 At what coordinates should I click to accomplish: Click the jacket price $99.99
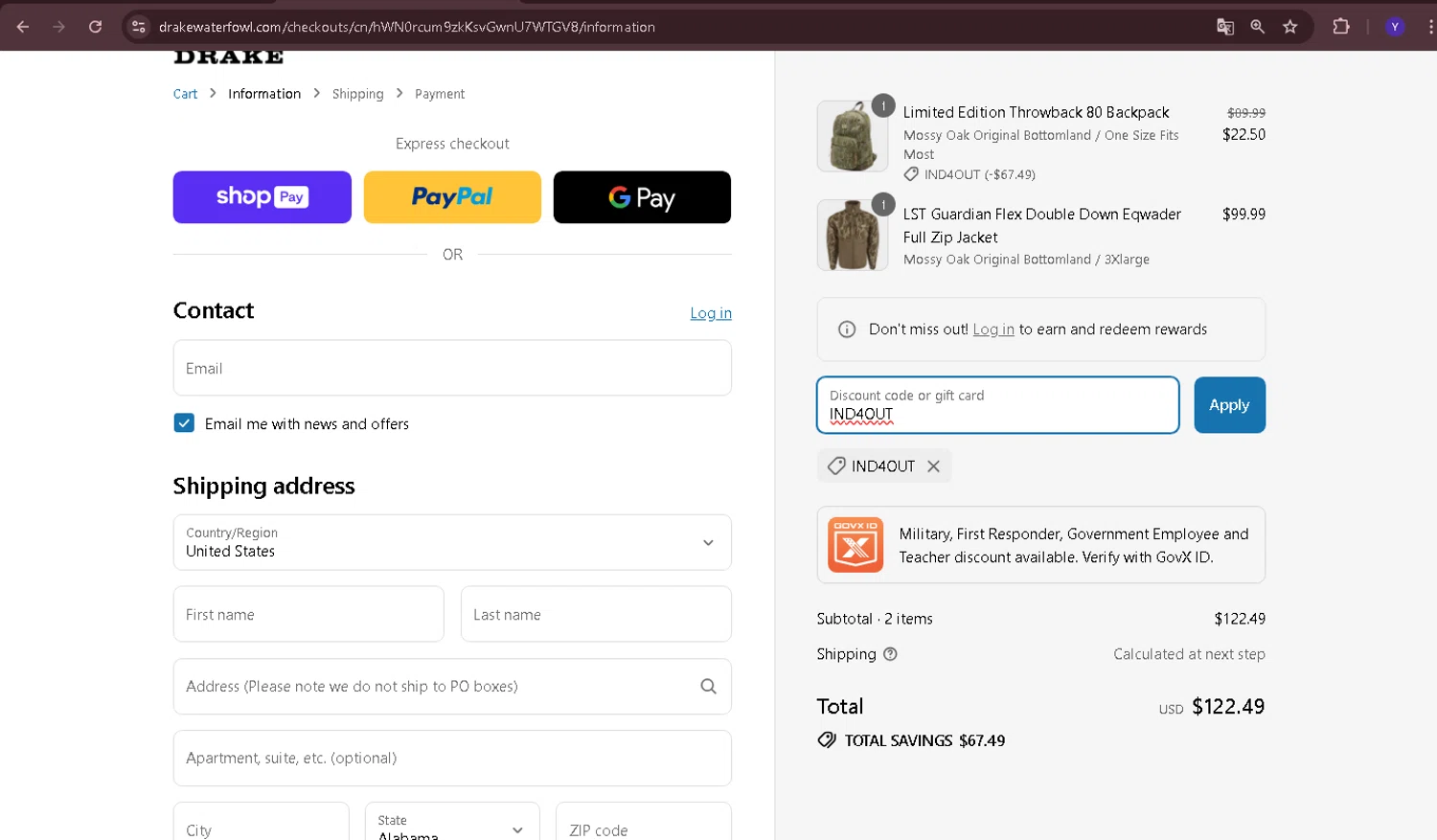pyautogui.click(x=1243, y=215)
